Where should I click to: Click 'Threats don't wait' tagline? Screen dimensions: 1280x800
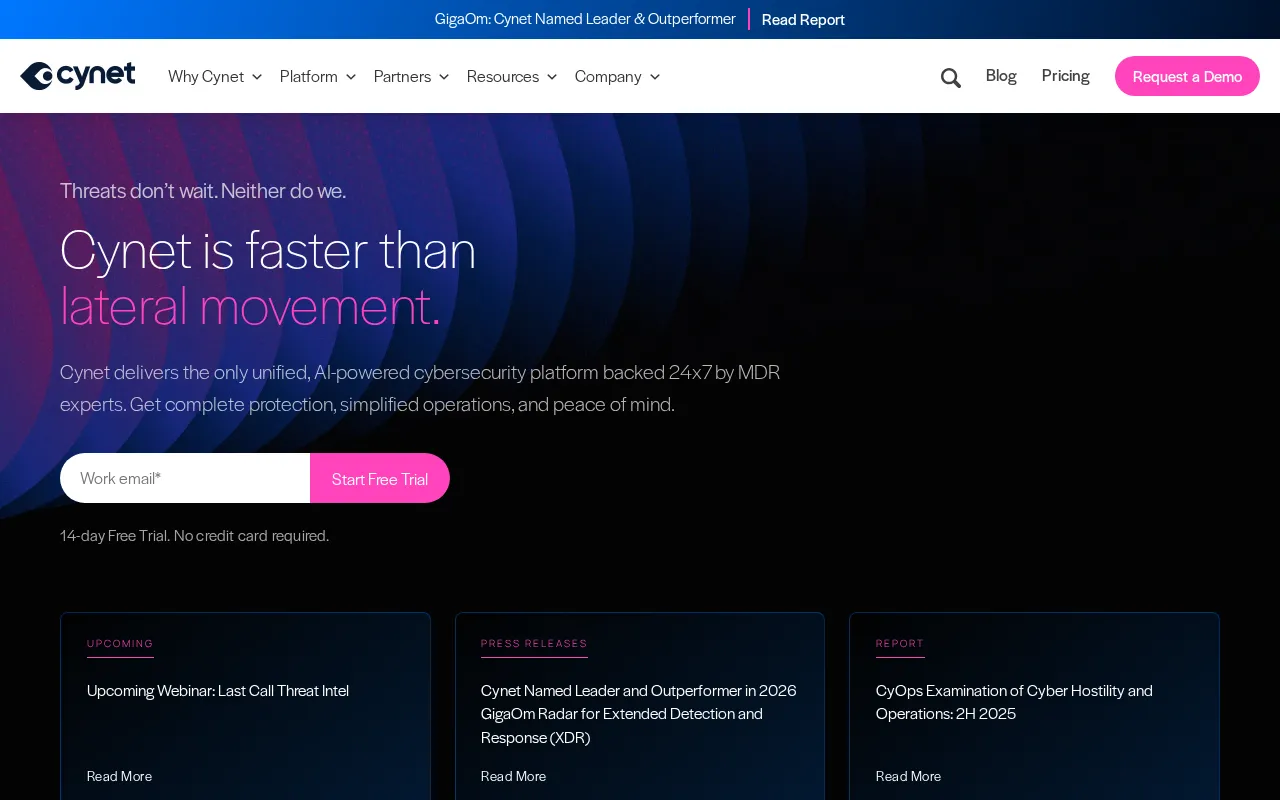[203, 190]
